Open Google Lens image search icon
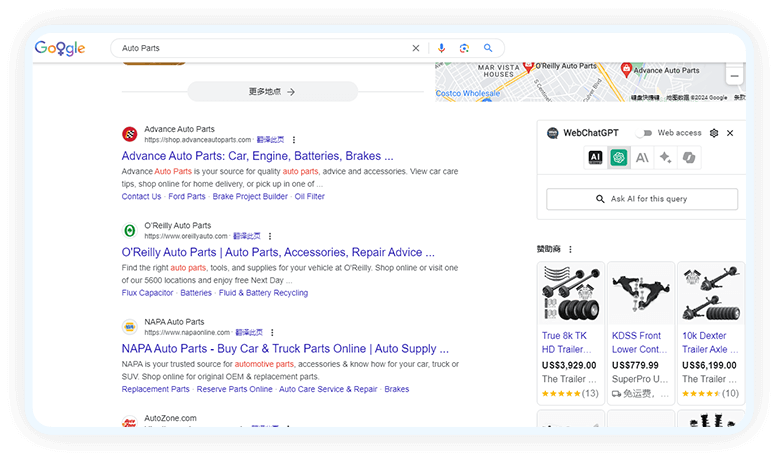The height and width of the screenshot is (460, 779). pyautogui.click(x=464, y=48)
